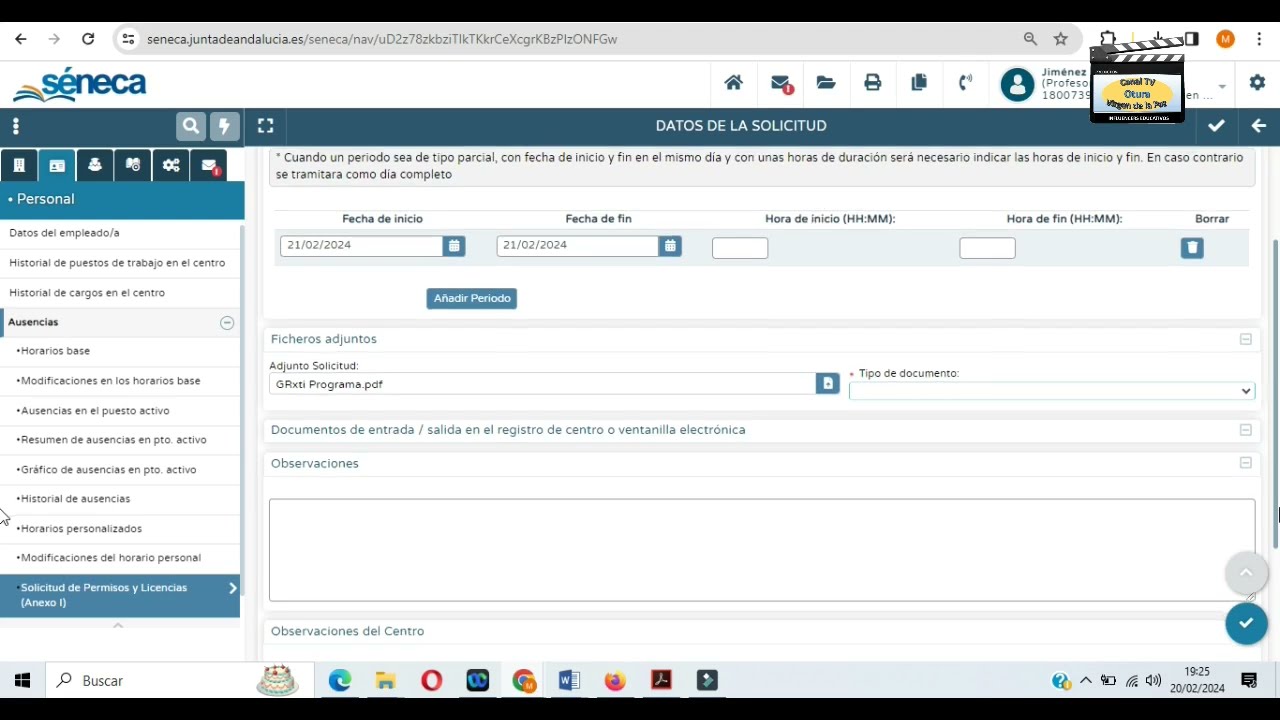
Task: Select the ID card personal tab icon
Action: 57,166
